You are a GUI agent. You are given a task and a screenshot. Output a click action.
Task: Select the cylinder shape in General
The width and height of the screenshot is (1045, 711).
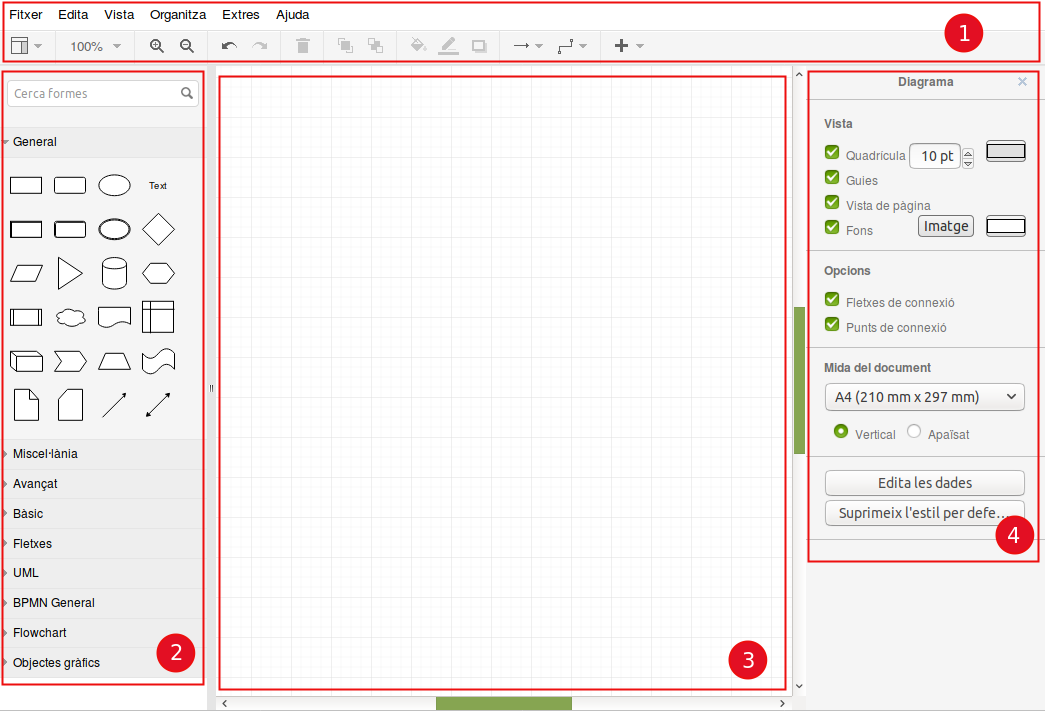click(114, 273)
